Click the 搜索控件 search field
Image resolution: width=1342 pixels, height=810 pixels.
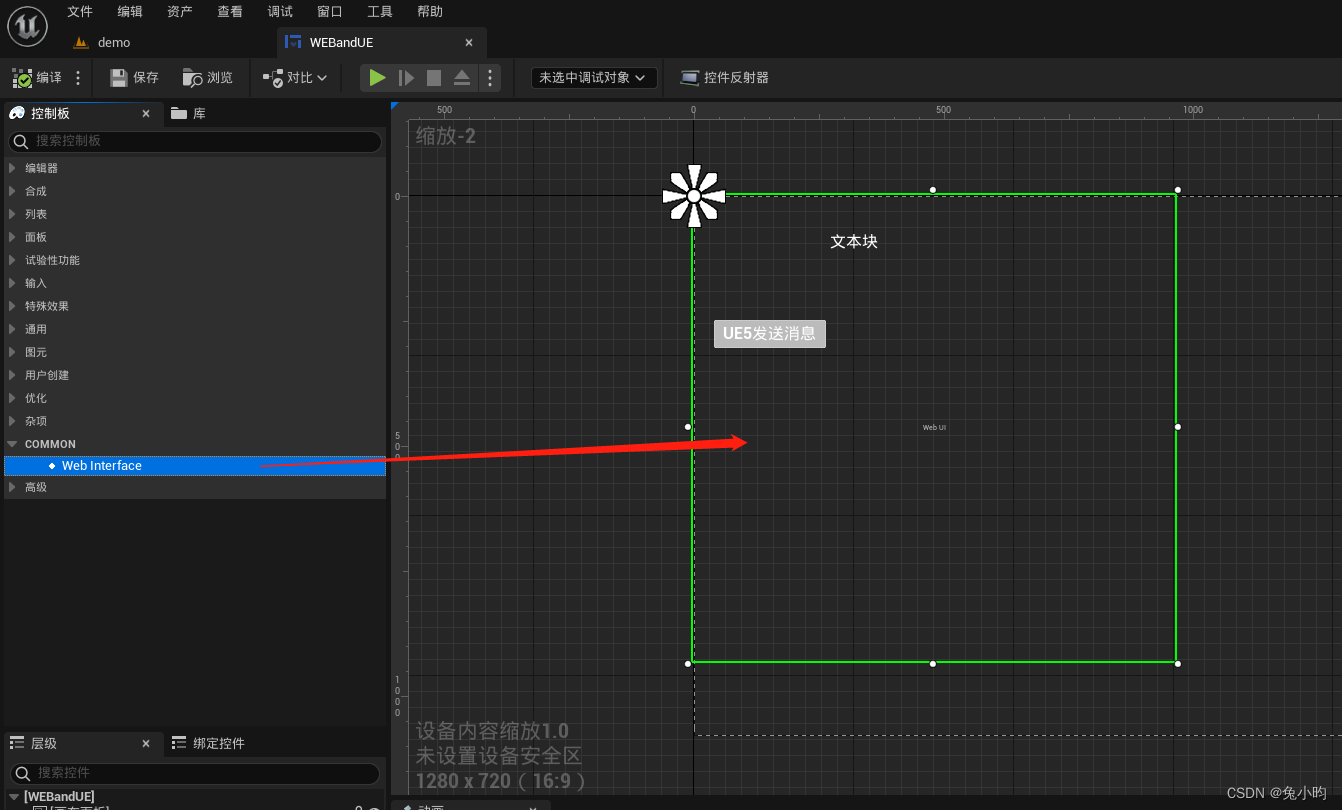pos(195,773)
